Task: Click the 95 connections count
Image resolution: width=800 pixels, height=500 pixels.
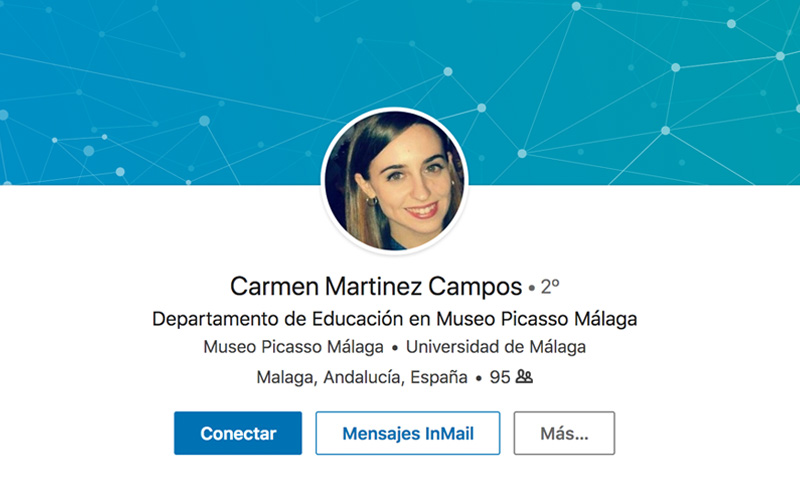Action: [x=500, y=377]
